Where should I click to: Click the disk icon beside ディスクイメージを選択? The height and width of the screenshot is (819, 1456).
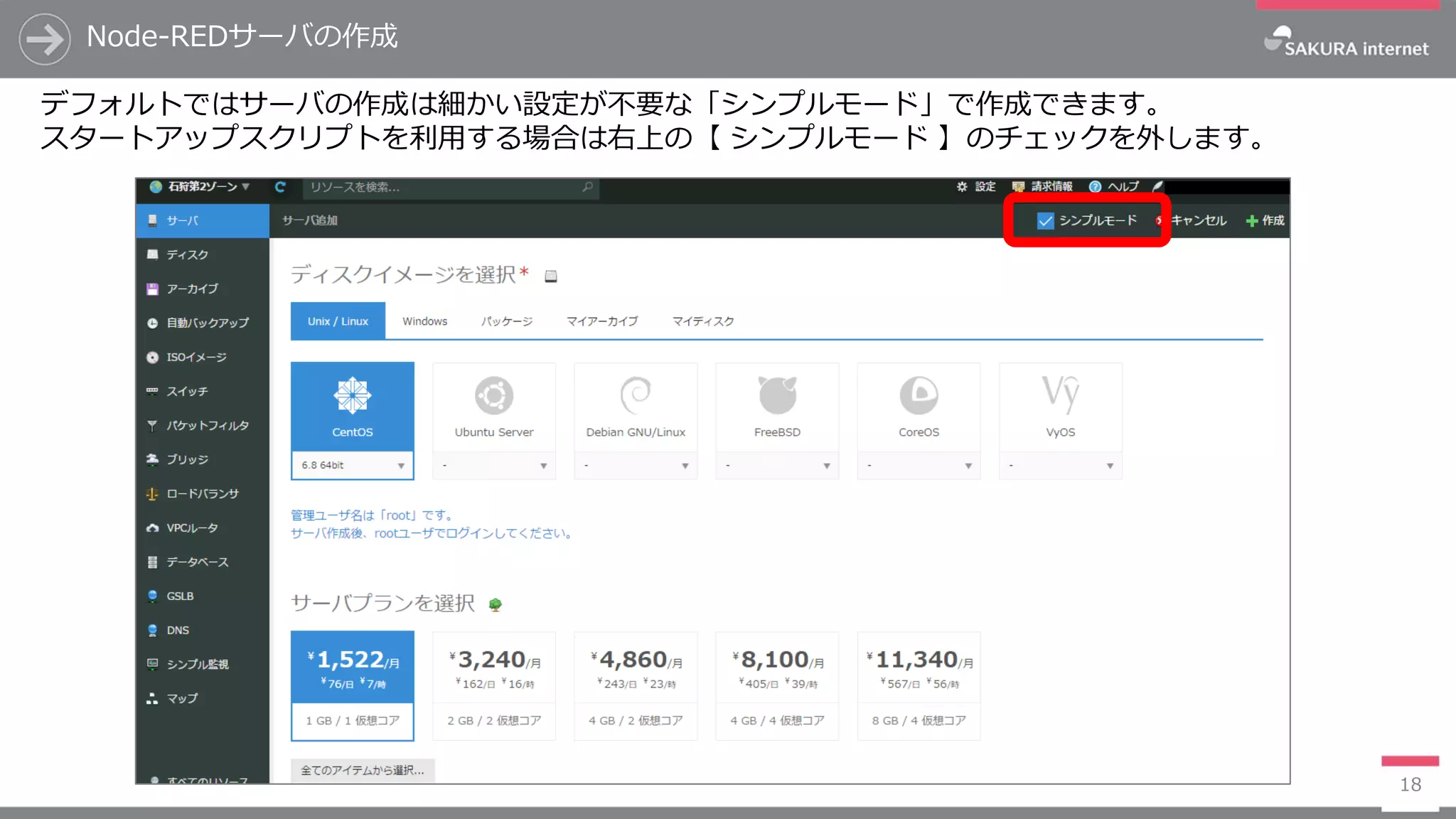pyautogui.click(x=551, y=277)
